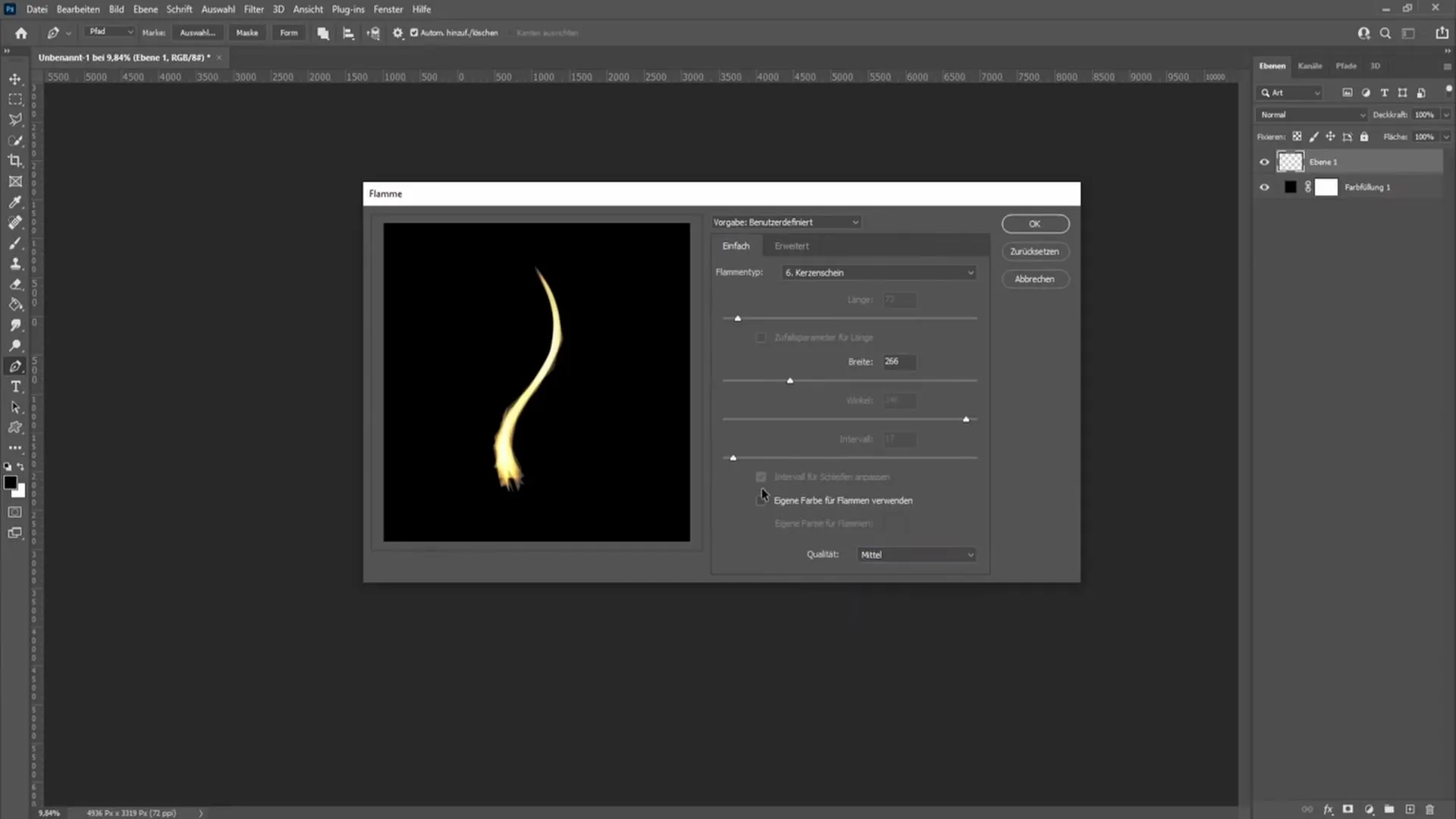This screenshot has height=819, width=1456.
Task: Open the Qualität dropdown
Action: click(916, 554)
